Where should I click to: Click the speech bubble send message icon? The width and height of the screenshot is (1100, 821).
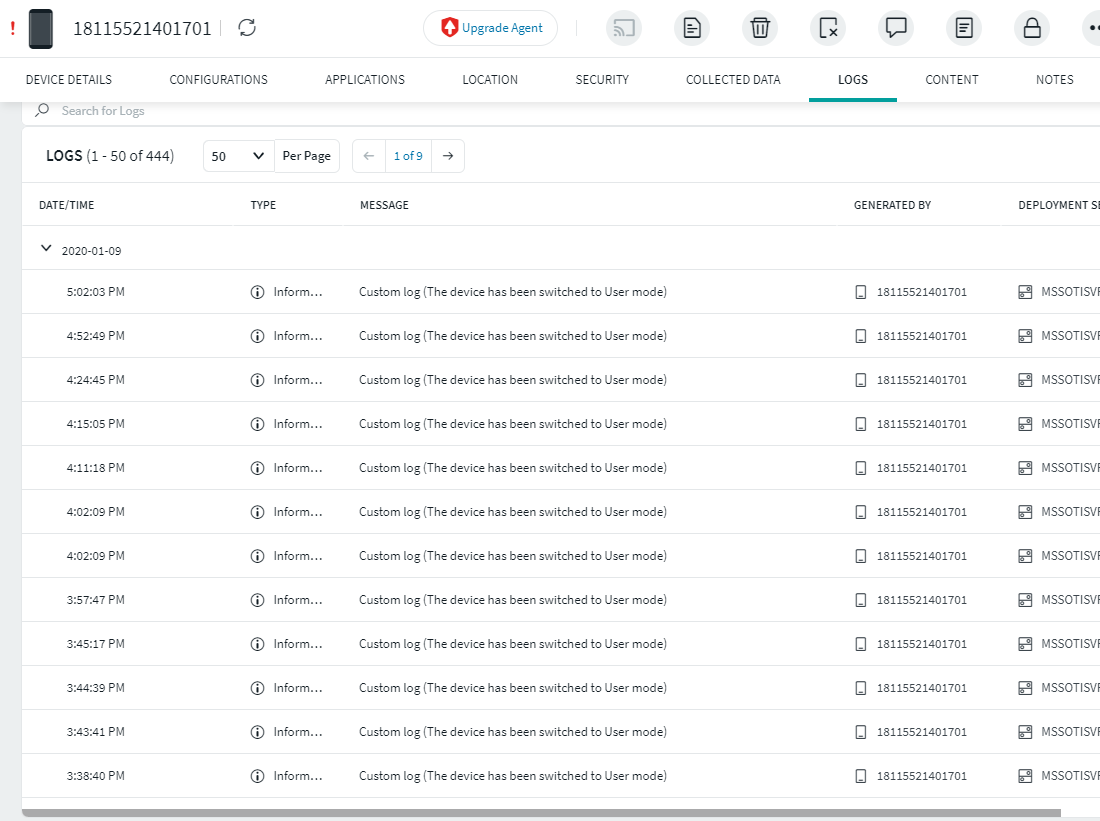(896, 28)
